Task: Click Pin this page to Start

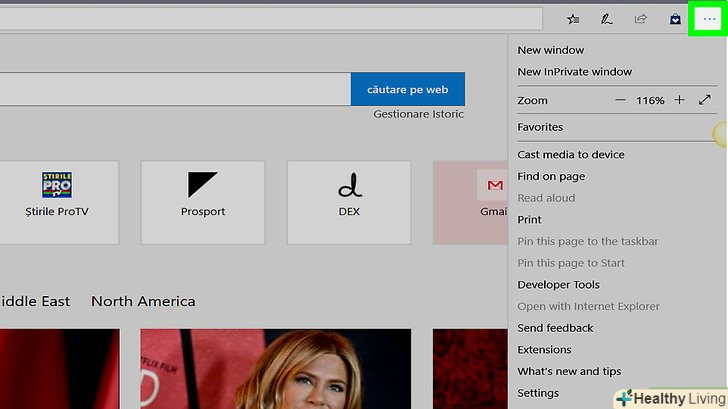Action: [571, 263]
